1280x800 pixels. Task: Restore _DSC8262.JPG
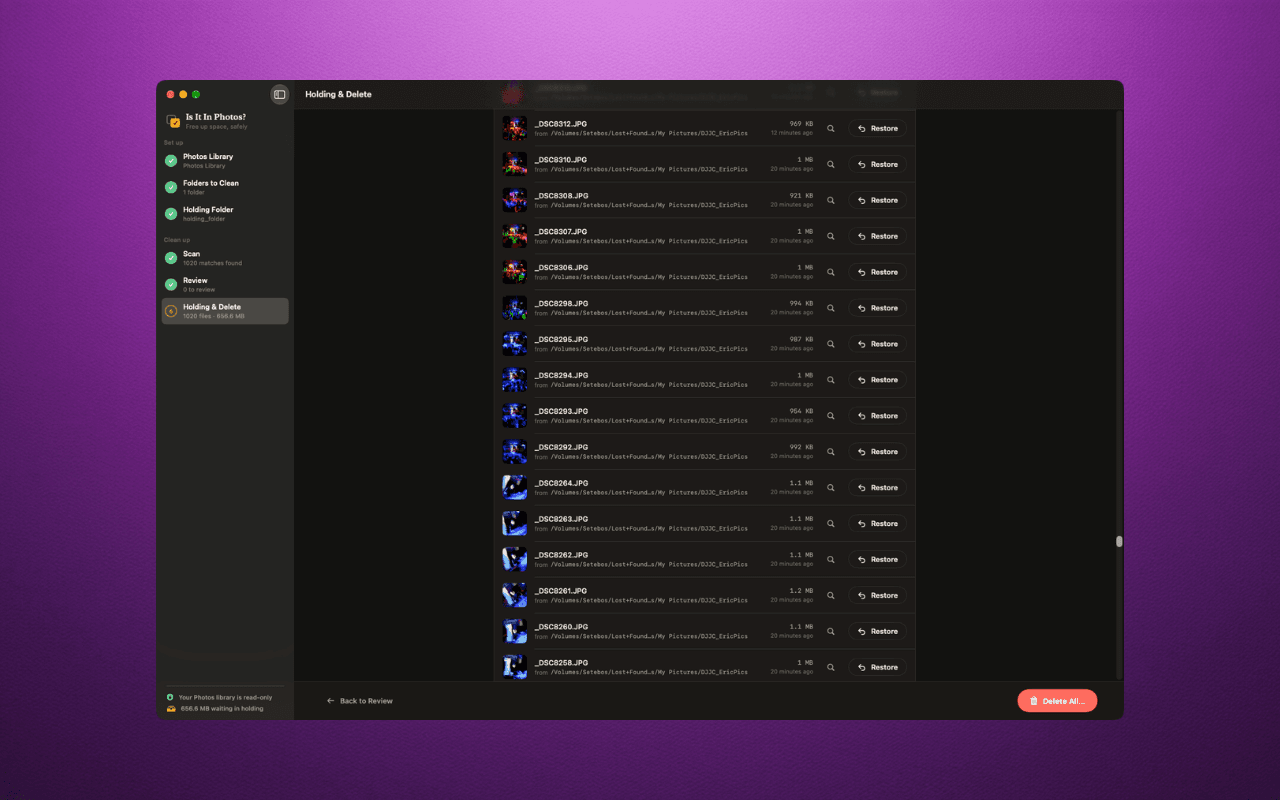click(878, 560)
